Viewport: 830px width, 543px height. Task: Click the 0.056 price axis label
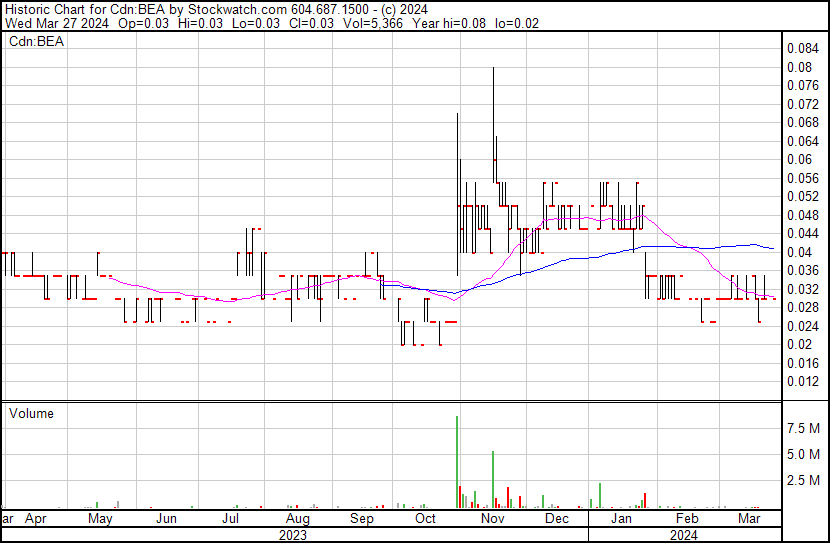click(x=802, y=178)
